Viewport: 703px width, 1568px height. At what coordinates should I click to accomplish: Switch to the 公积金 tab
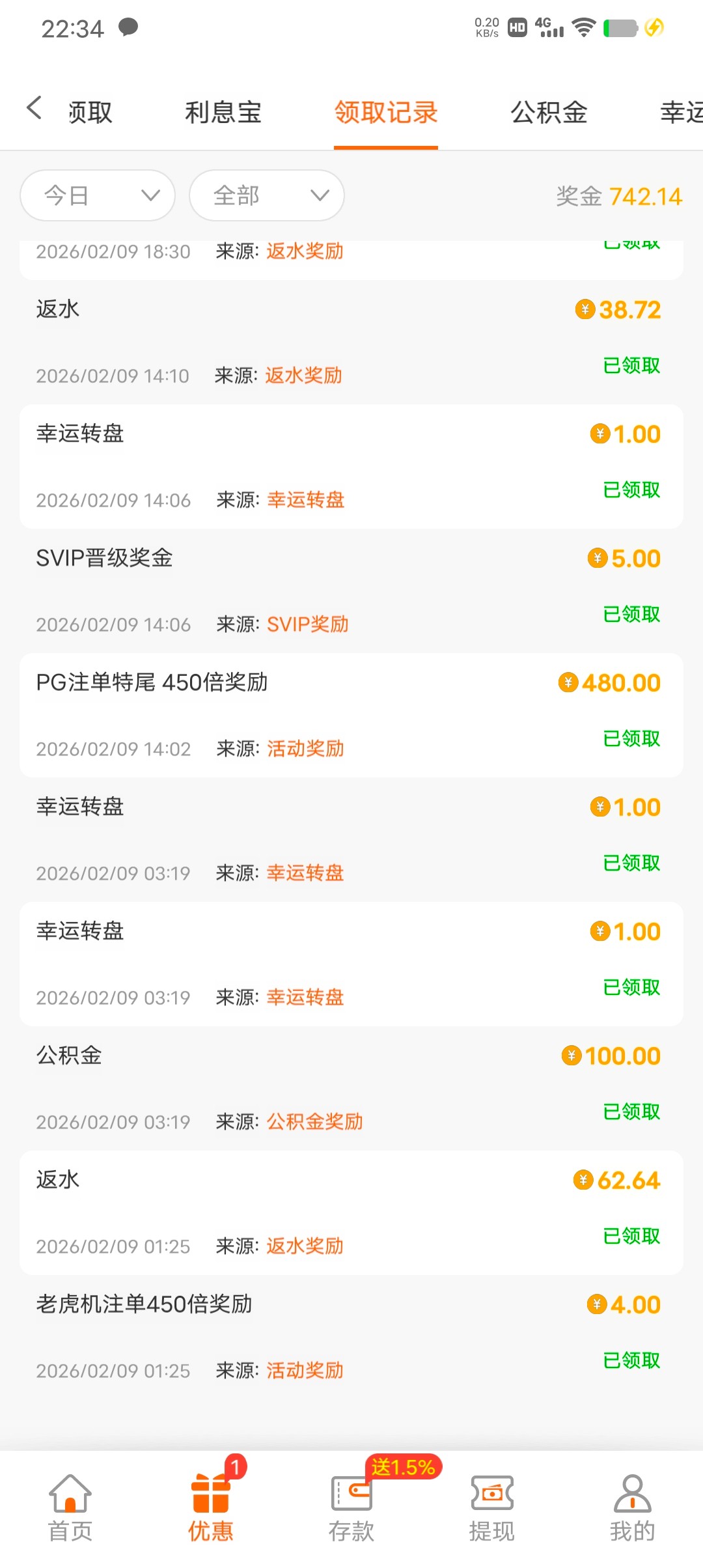click(x=549, y=113)
